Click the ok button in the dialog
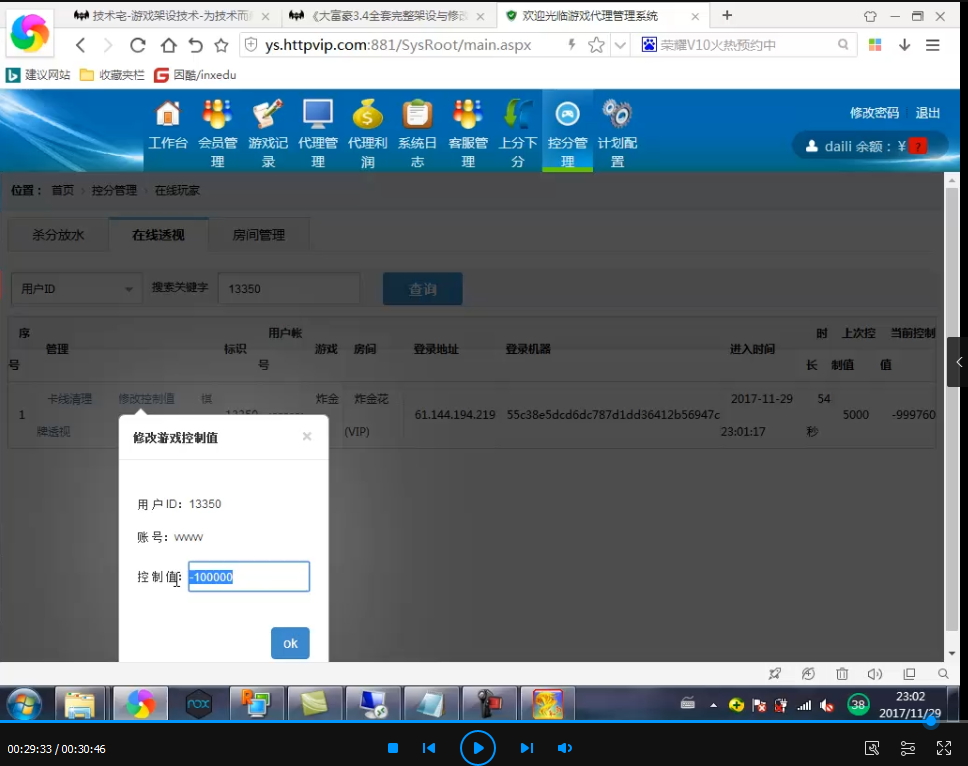Screen dimensions: 968x766 tap(290, 643)
